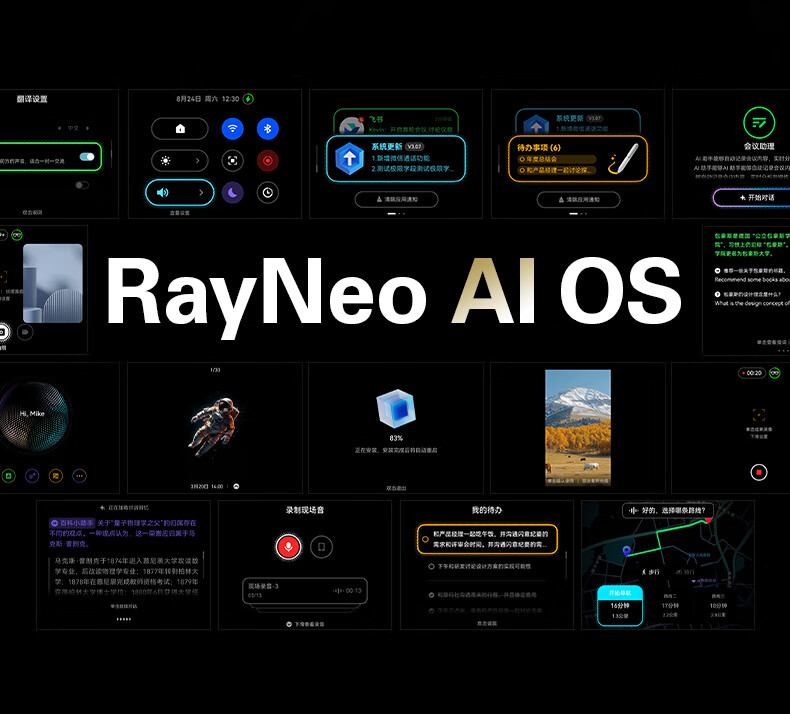
Task: Click left arrow beside 中文 language
Action: (x=59, y=128)
